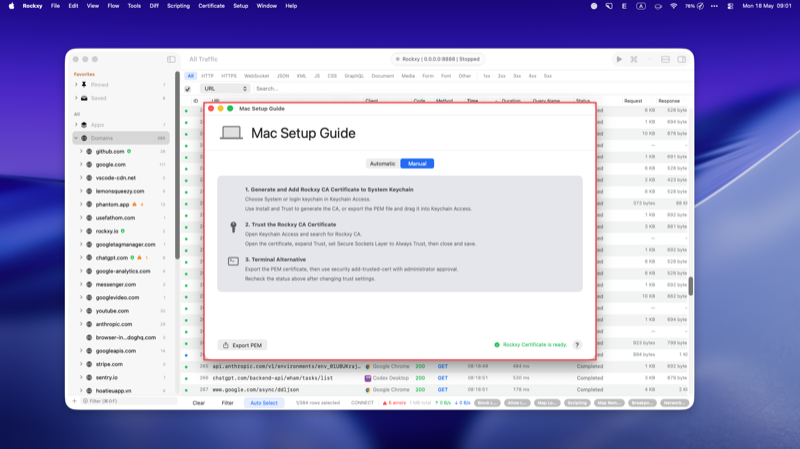Open Control Center from menu bar
The image size is (800, 449).
pyautogui.click(x=730, y=6)
